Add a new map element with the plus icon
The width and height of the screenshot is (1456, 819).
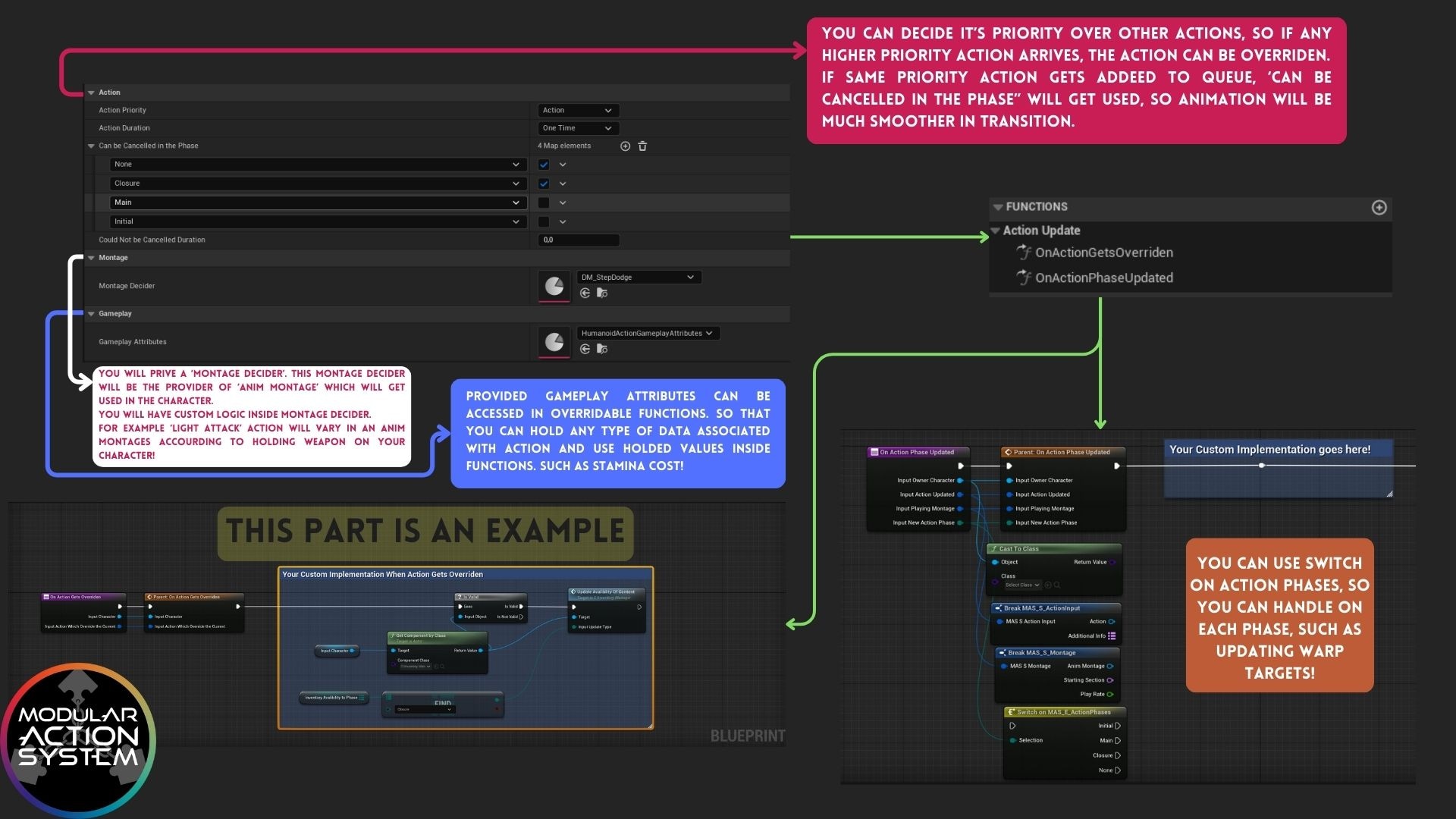625,146
